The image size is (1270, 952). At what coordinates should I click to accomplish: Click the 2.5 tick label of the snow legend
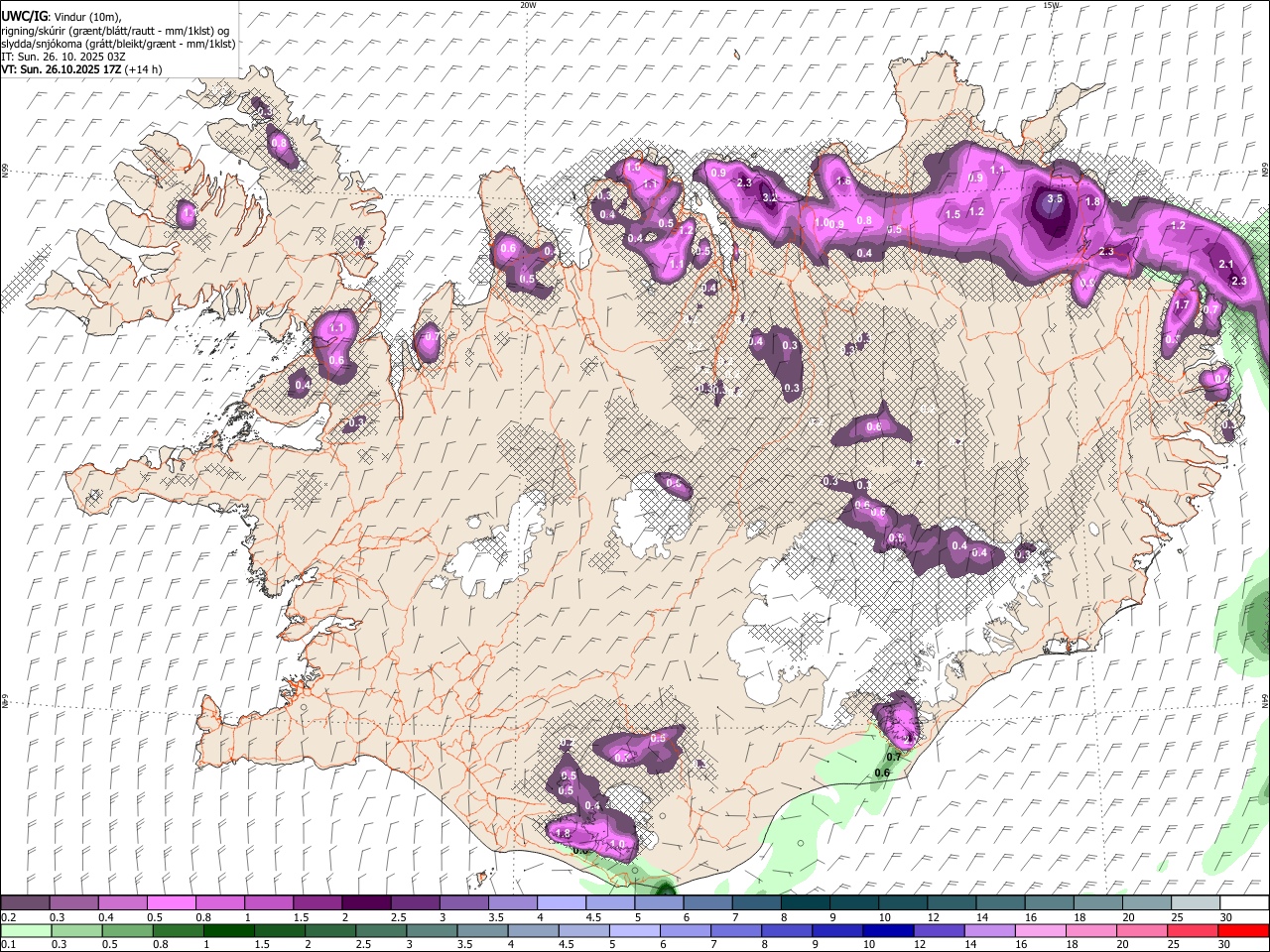(x=398, y=917)
